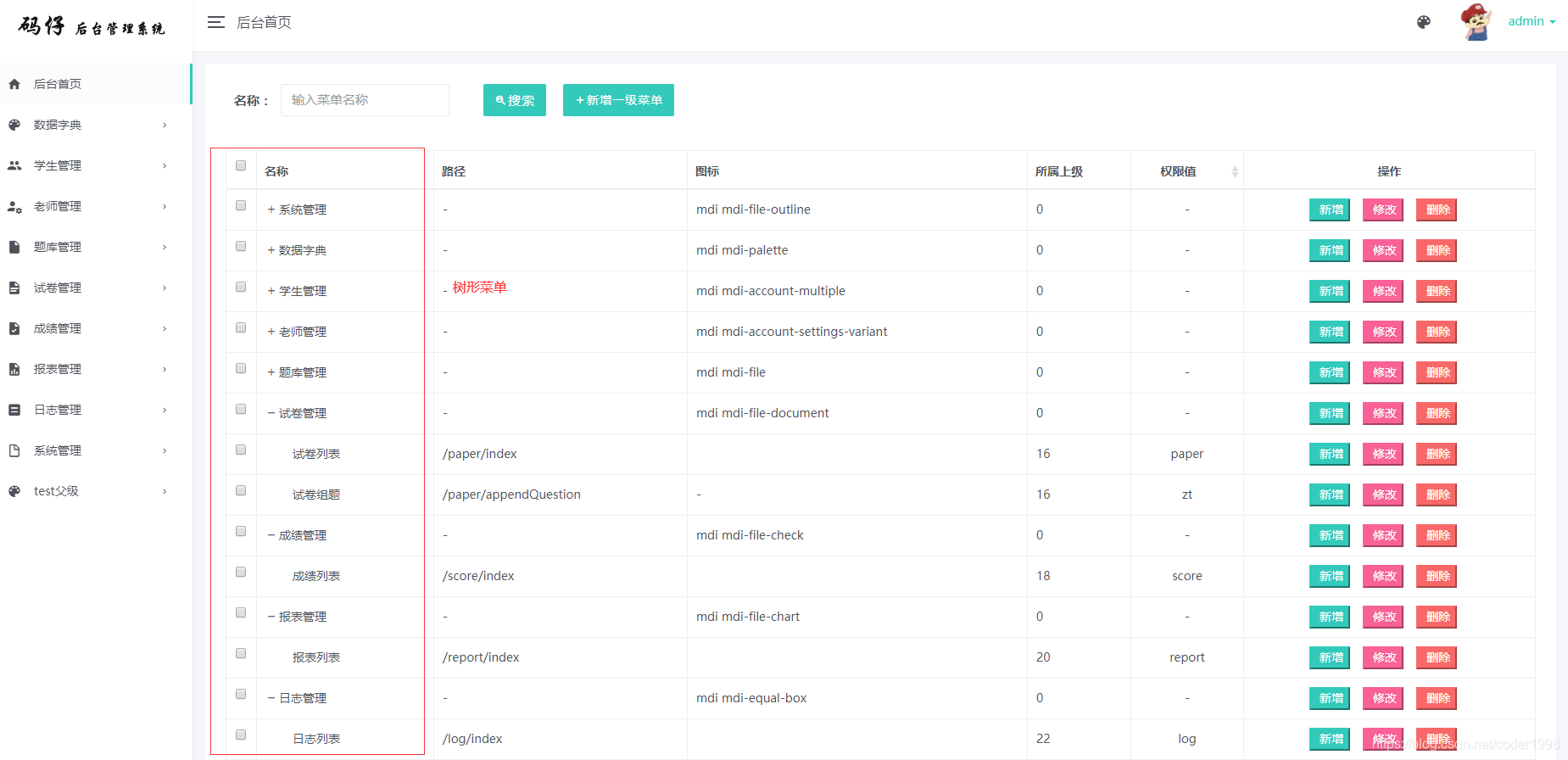Viewport: 1568px width, 760px height.
Task: Check the 系统管理 row checkbox
Action: click(x=241, y=205)
